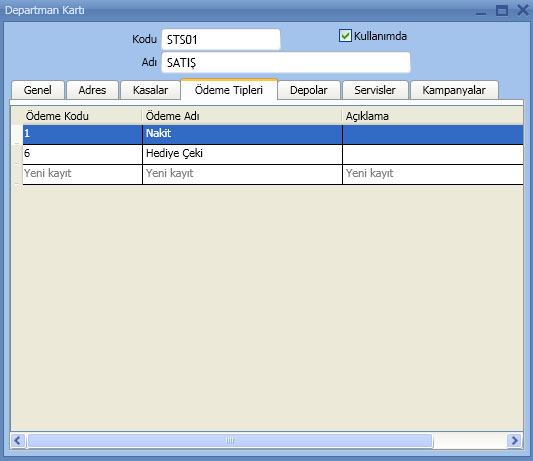Click the Kodu field containing STS01
The height and width of the screenshot is (461, 533).
(x=221, y=40)
